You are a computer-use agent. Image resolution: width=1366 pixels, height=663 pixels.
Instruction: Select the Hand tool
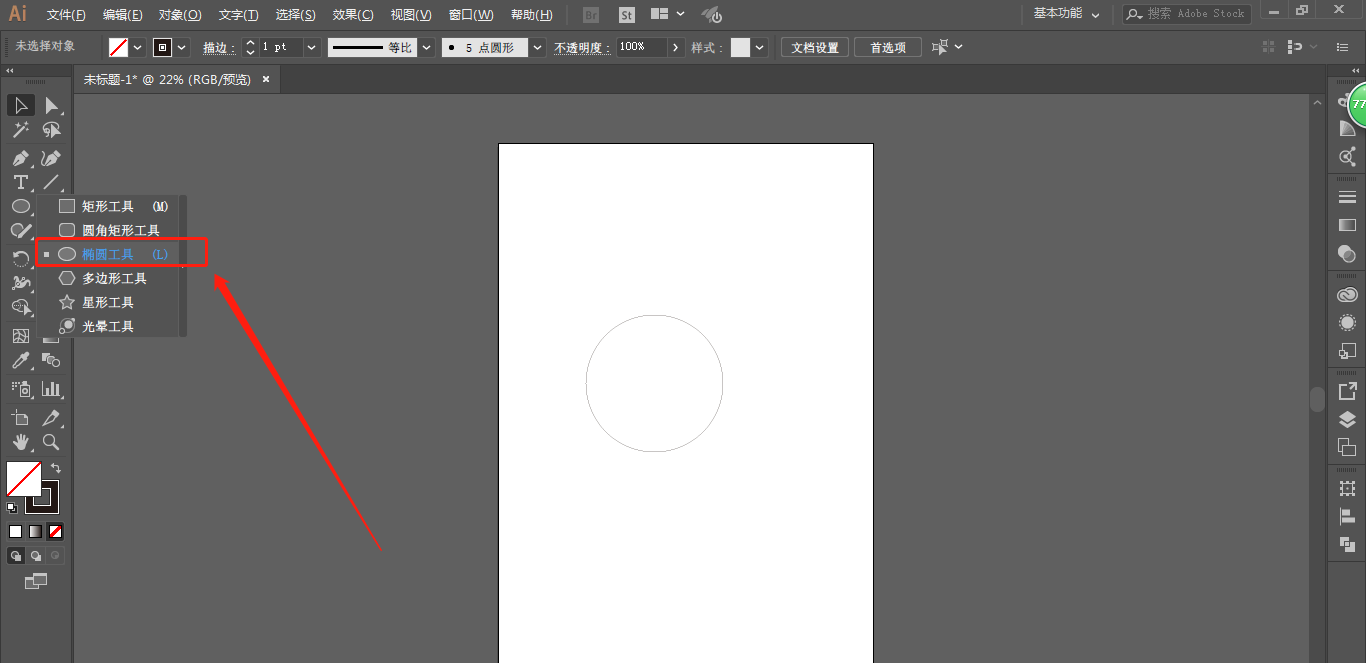coord(21,442)
